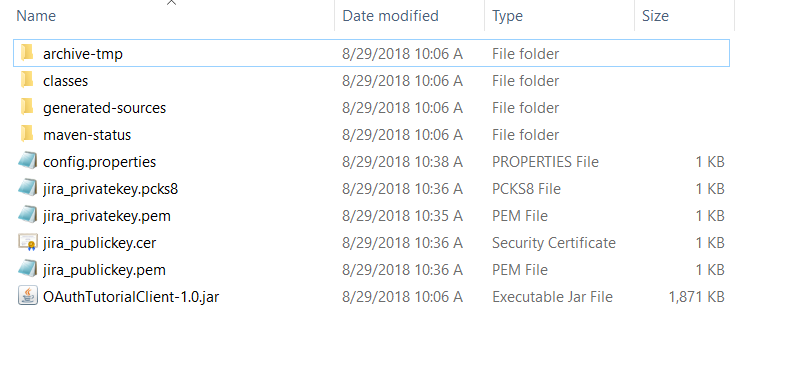Click the generated-sources folder icon

coord(27,107)
